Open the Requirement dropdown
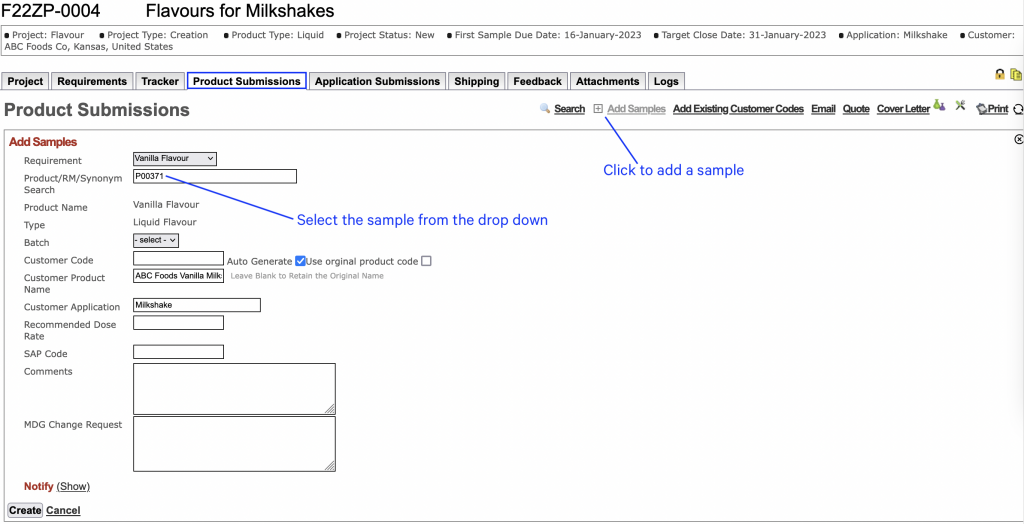This screenshot has height=524, width=1024. (175, 158)
